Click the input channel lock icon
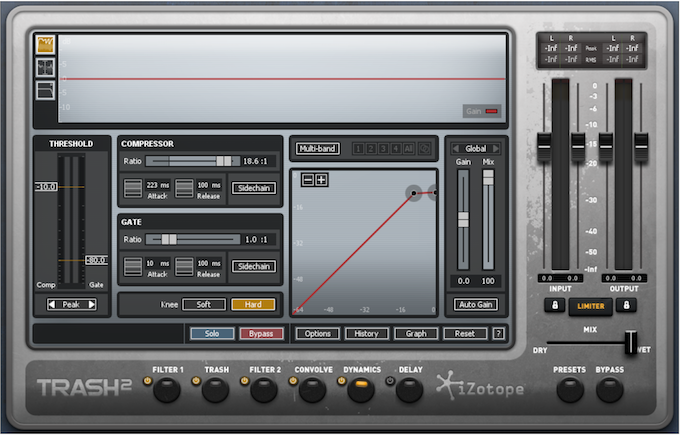 (555, 305)
